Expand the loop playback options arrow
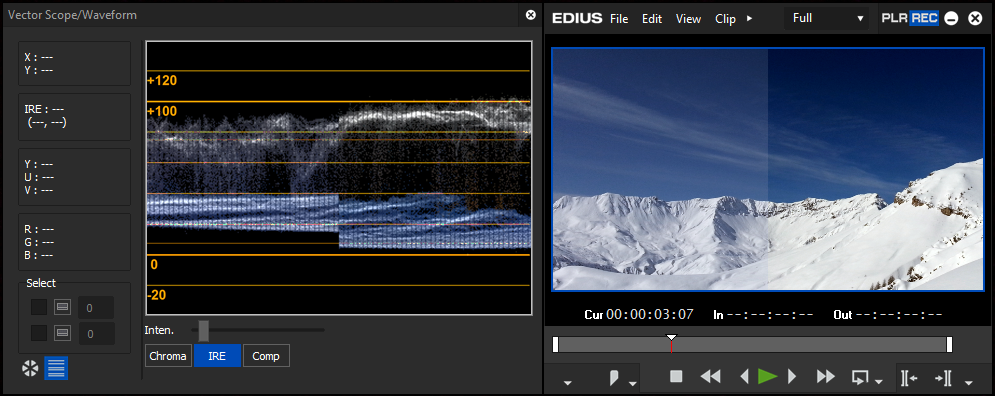This screenshot has width=995, height=396. point(879,382)
